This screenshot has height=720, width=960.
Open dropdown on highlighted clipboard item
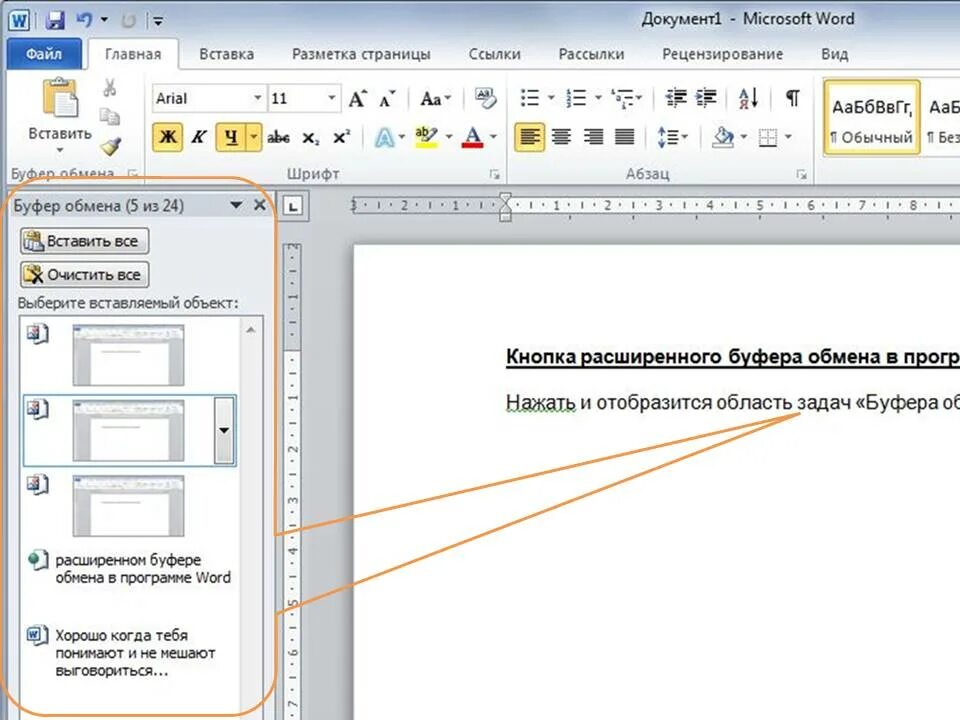[224, 430]
